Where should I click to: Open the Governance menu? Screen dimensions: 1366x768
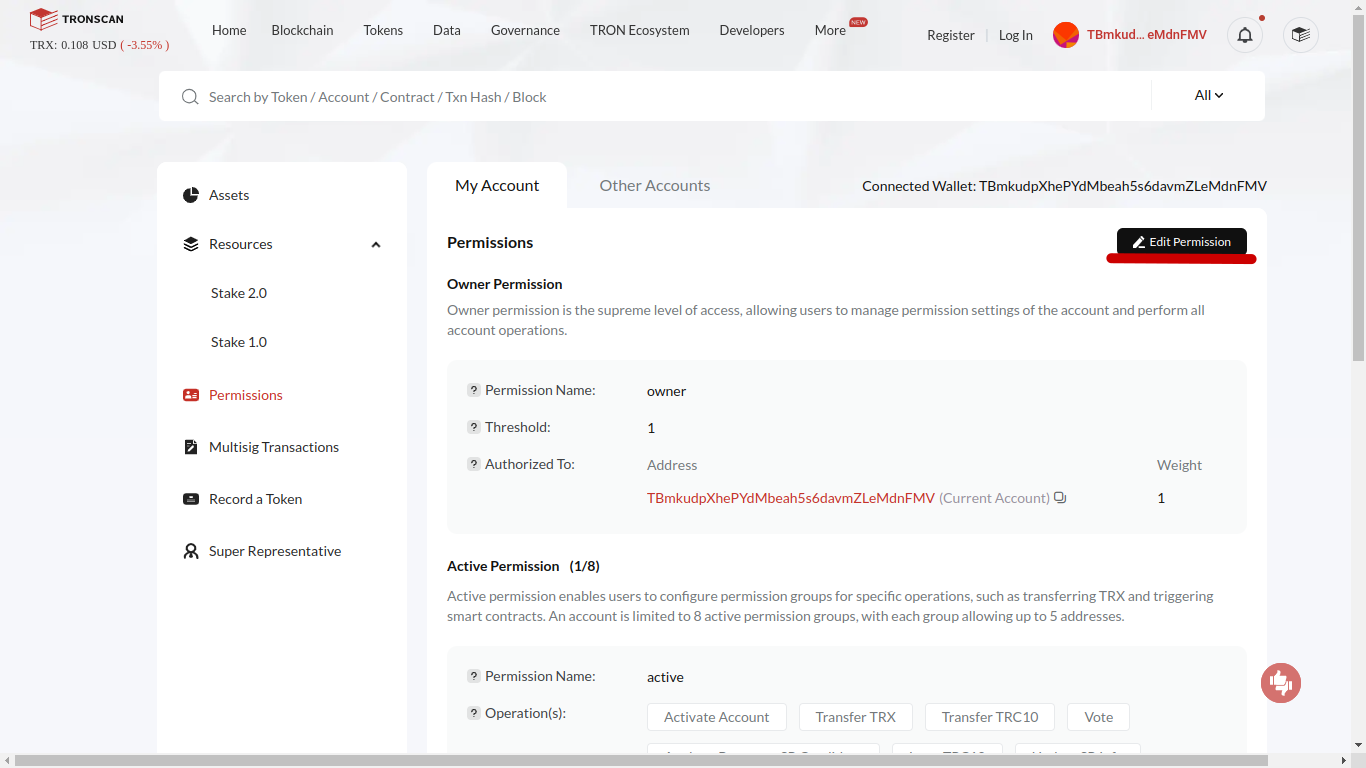[525, 30]
